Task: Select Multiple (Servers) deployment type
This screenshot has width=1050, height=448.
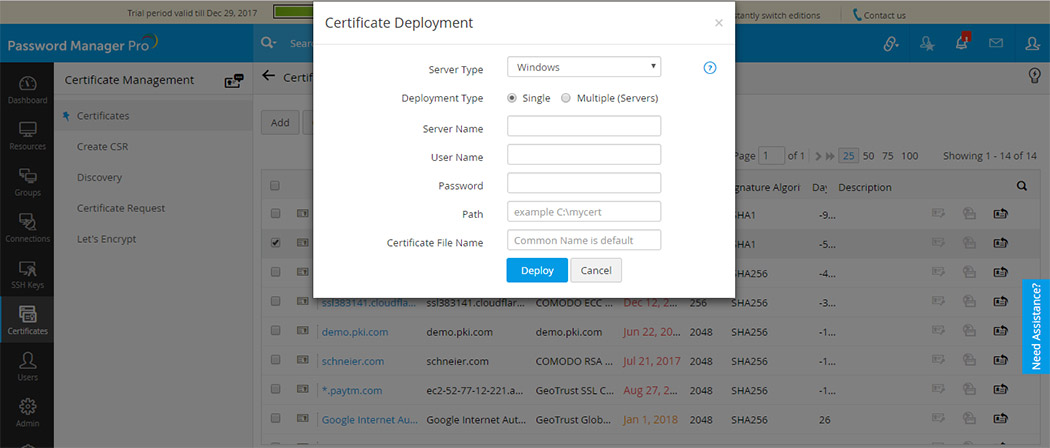Action: [566, 98]
